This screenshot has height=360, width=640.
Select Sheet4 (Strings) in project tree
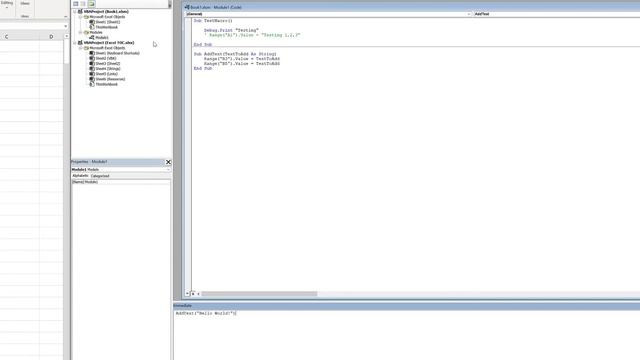[x=108, y=69]
